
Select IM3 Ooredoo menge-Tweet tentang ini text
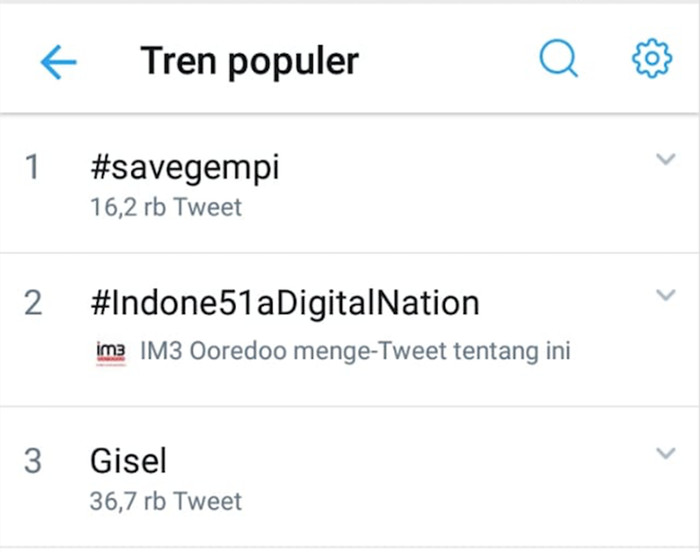pos(355,351)
